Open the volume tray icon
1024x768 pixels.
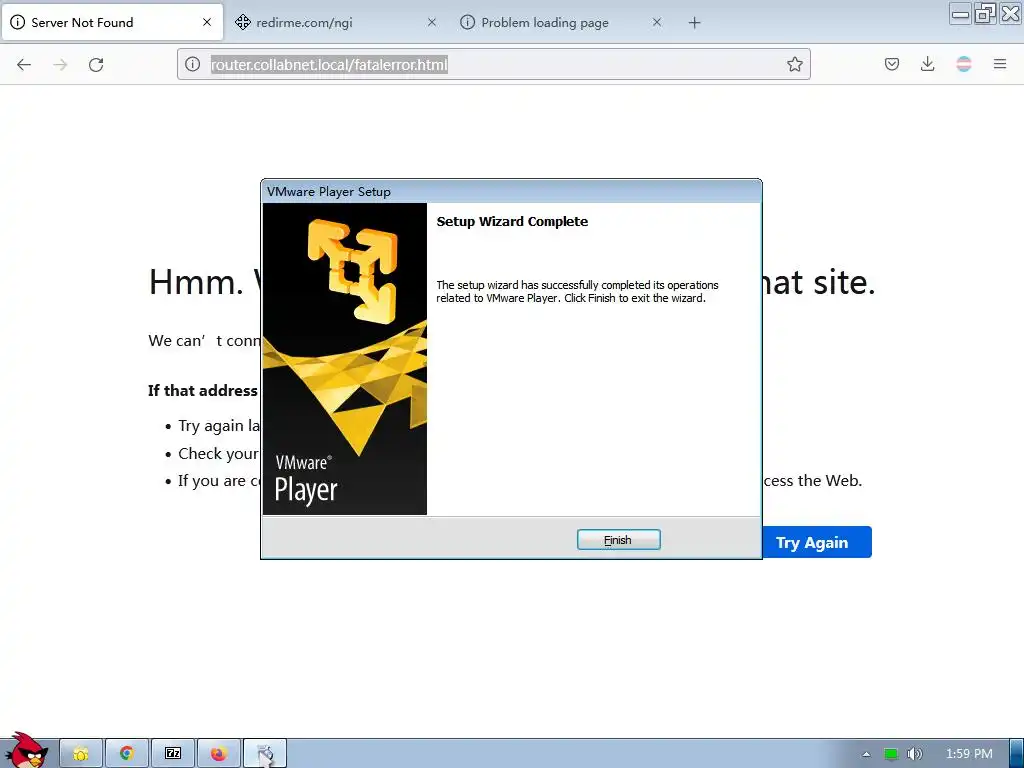[915, 754]
